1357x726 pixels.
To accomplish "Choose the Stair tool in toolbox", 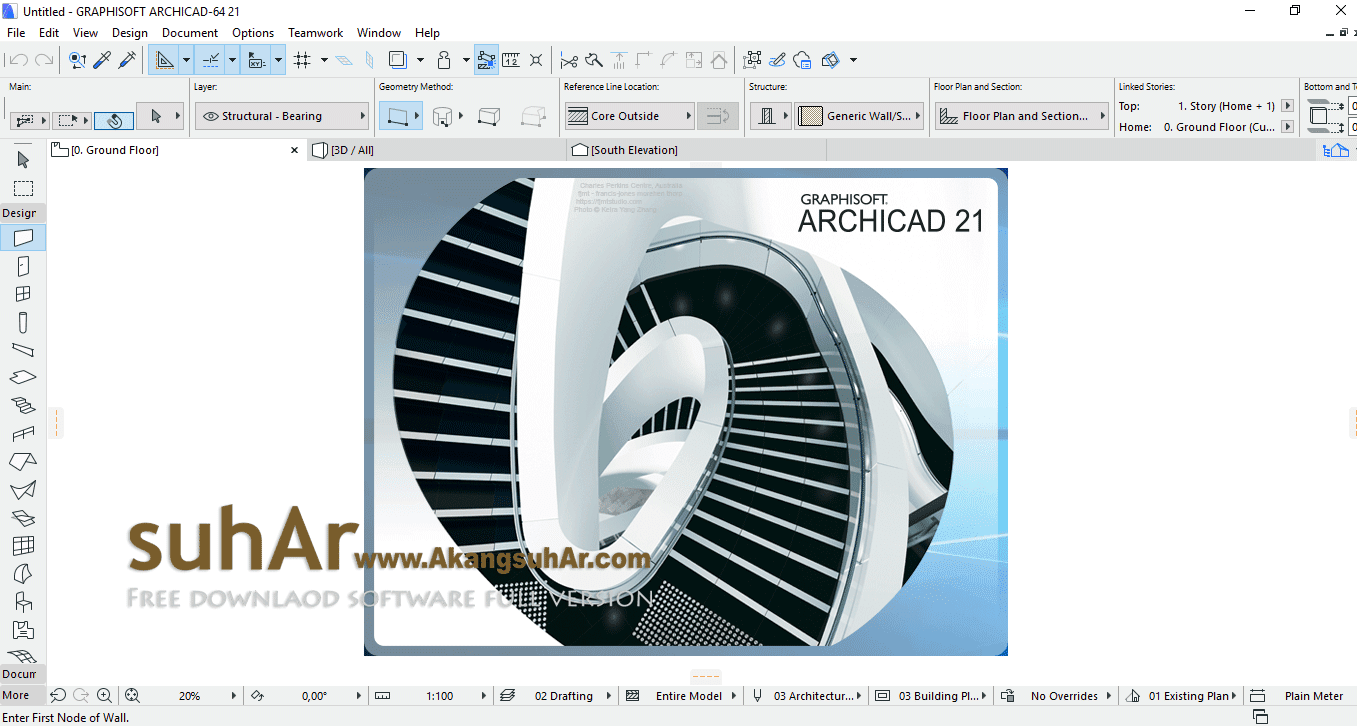I will tap(23, 406).
